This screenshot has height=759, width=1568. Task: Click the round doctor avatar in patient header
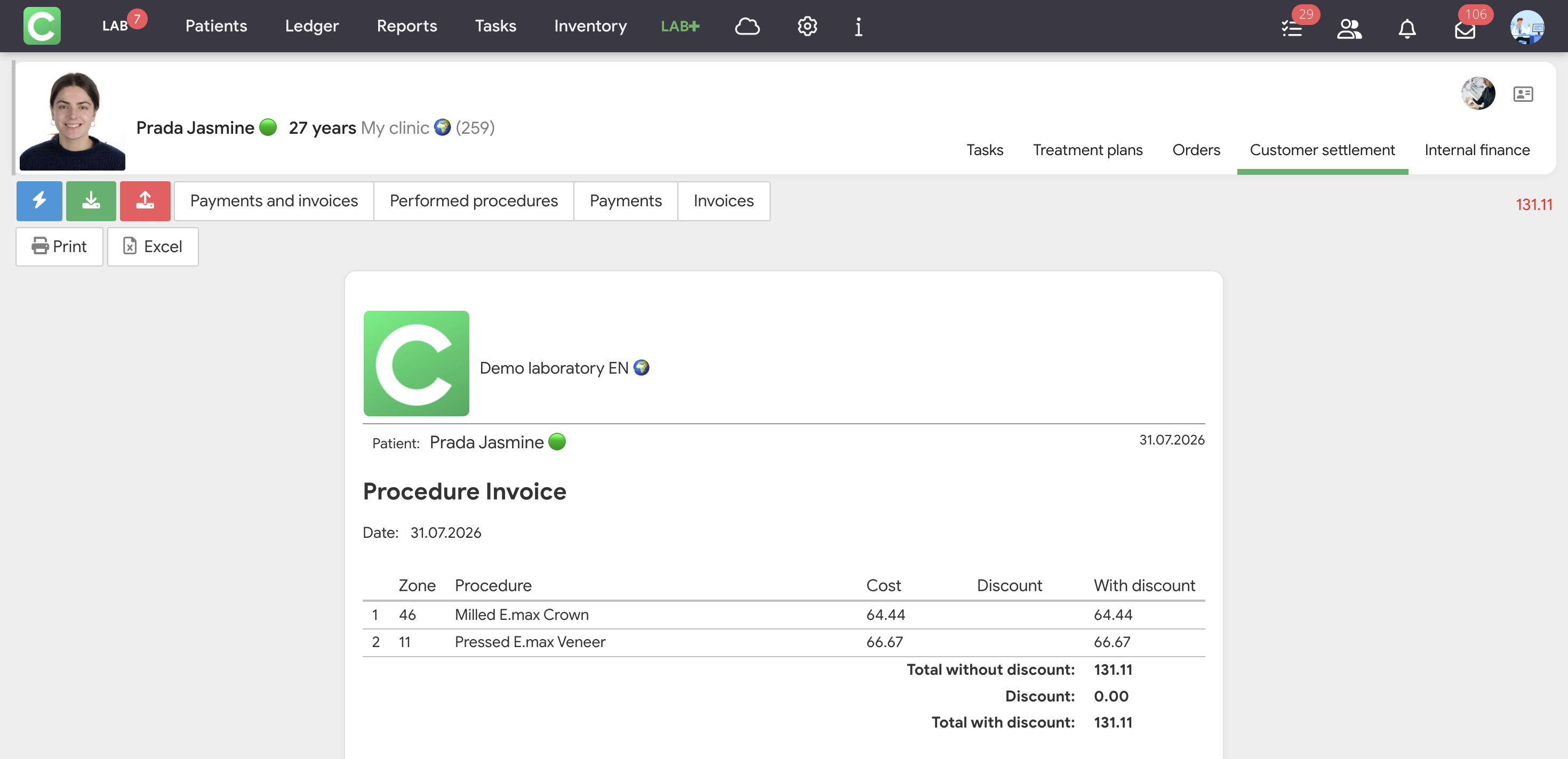(1478, 93)
